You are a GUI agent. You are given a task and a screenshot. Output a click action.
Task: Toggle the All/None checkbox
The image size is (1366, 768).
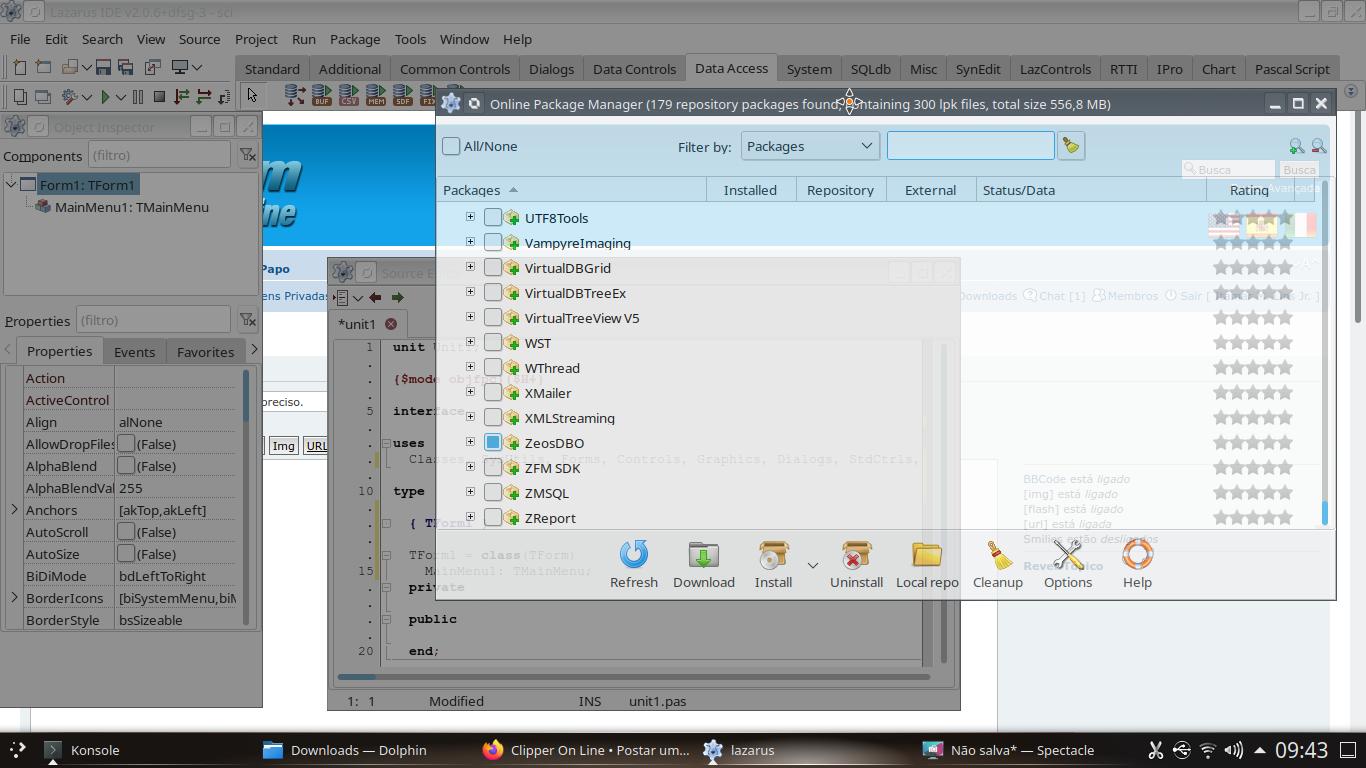pos(452,146)
